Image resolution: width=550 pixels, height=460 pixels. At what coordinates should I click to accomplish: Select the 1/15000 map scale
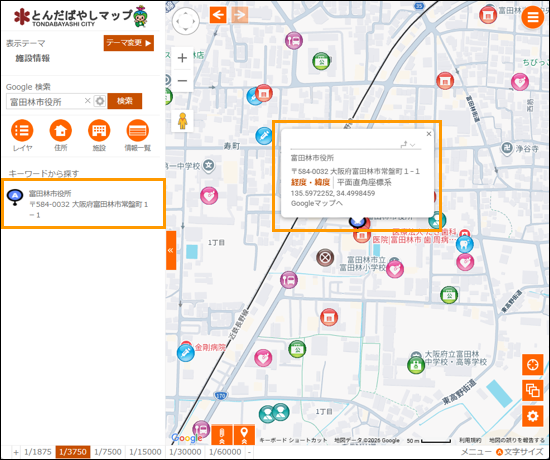pos(145,452)
